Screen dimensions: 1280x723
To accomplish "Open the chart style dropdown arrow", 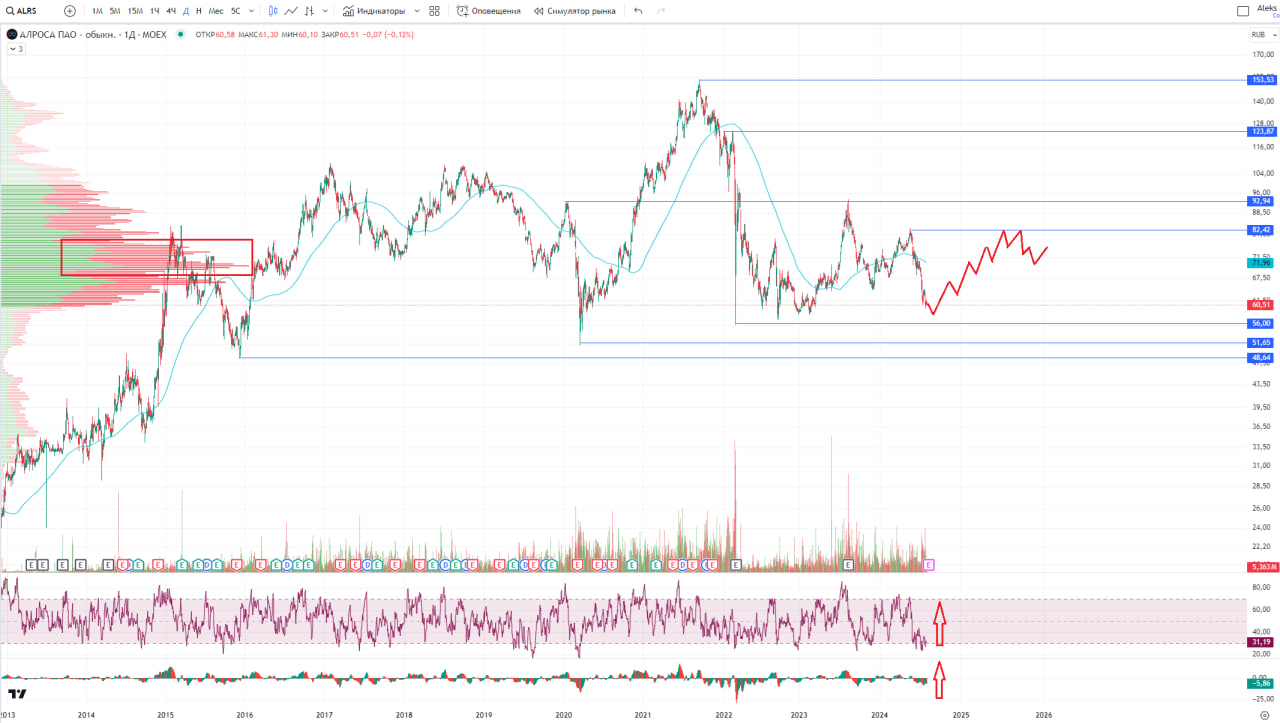I will click(325, 11).
